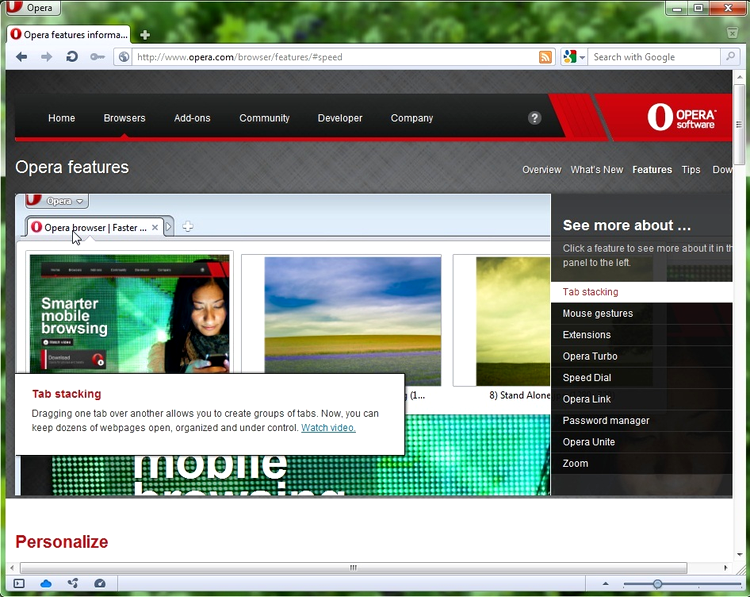
Task: Click the search magnifier icon
Action: 730,56
